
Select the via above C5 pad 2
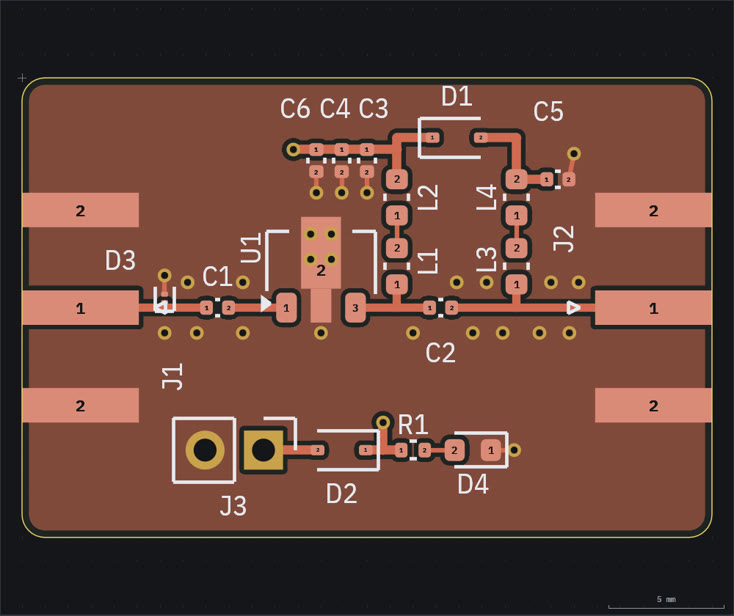click(x=574, y=154)
